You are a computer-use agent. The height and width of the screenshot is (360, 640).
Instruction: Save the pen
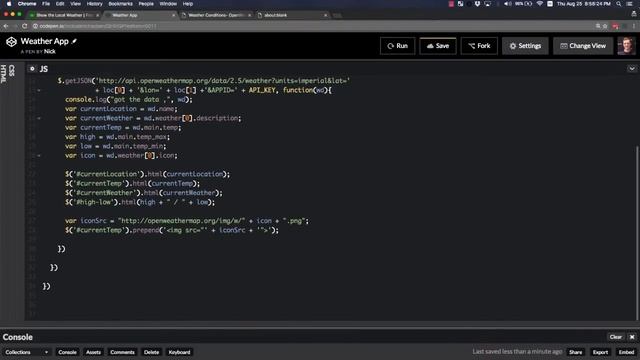438,46
